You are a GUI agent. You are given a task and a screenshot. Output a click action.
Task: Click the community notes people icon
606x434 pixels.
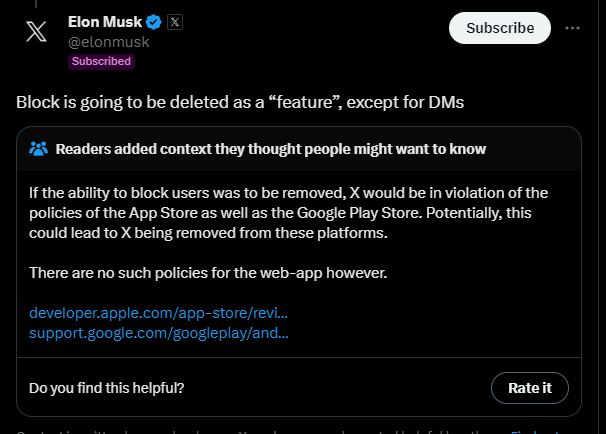click(39, 149)
